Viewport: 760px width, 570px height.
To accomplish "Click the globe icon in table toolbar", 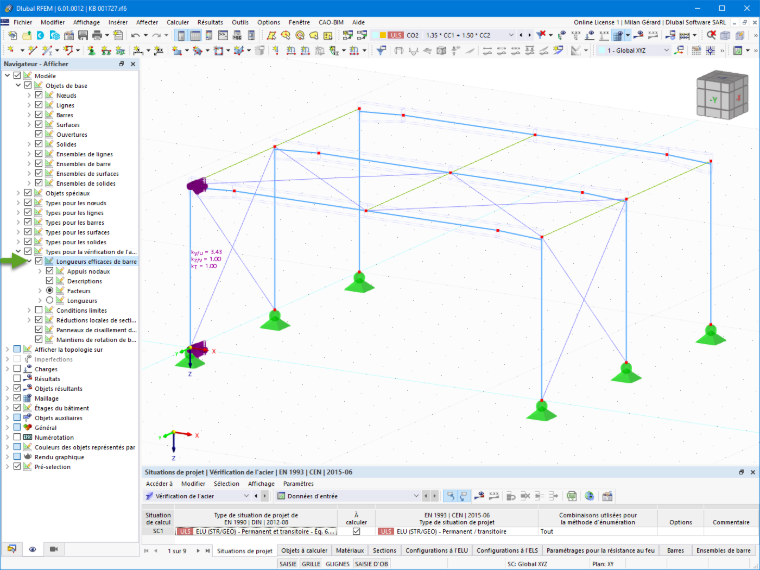I will click(589, 496).
